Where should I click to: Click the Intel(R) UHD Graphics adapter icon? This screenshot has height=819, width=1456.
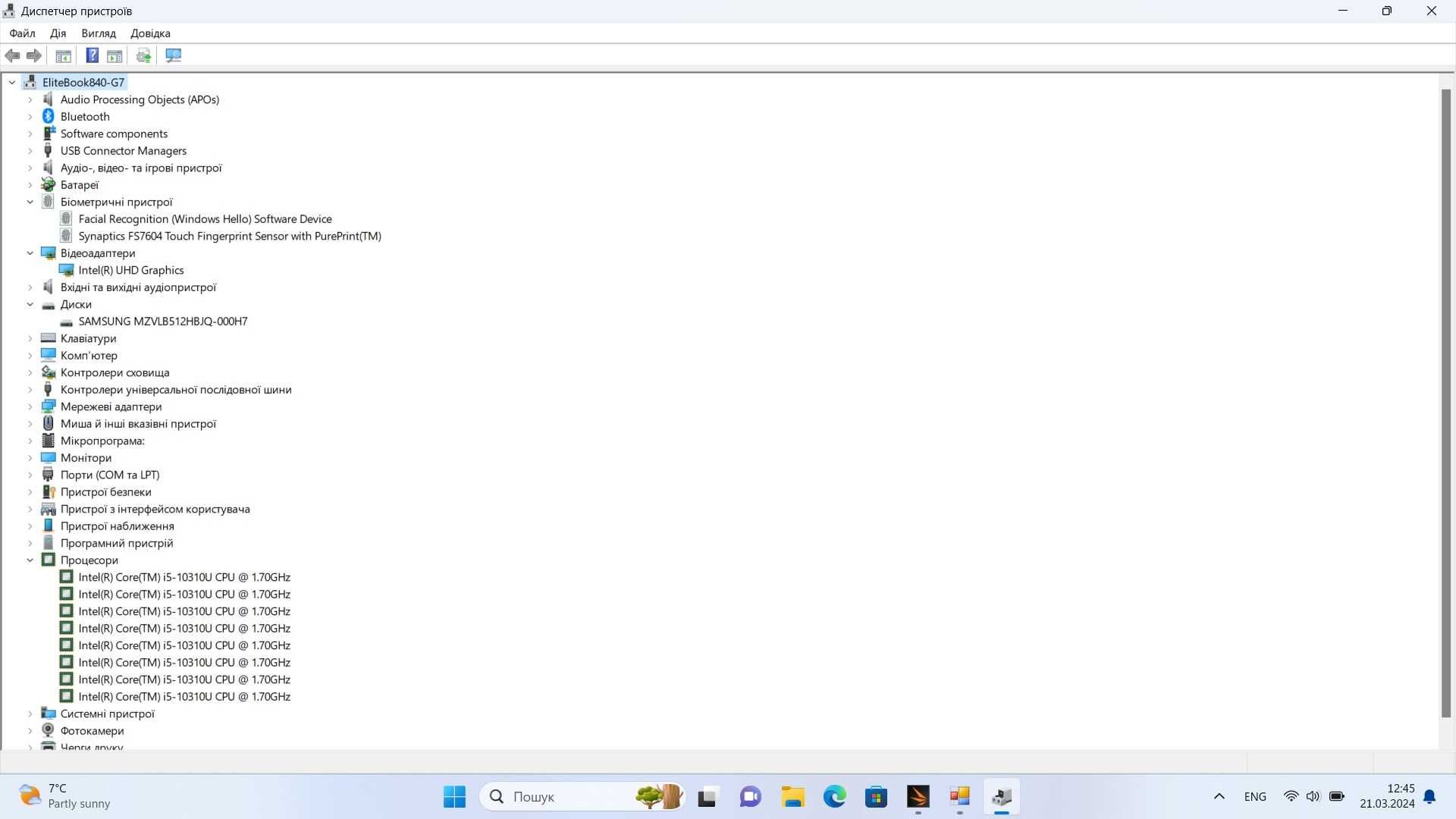pos(66,270)
